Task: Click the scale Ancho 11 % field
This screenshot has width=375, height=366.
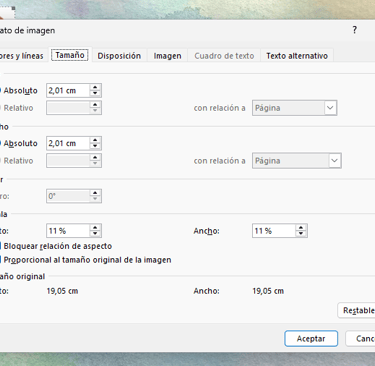Action: coord(274,231)
